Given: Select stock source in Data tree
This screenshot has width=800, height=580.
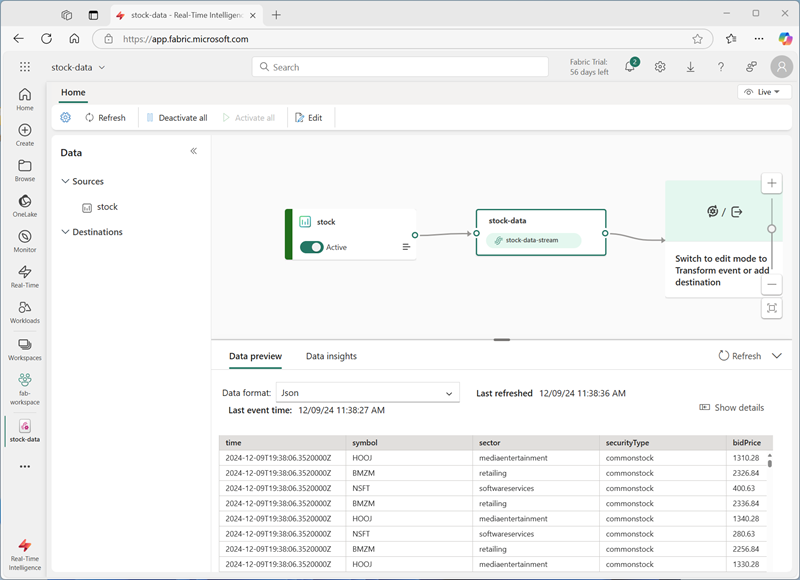Looking at the screenshot, I should tap(101, 207).
